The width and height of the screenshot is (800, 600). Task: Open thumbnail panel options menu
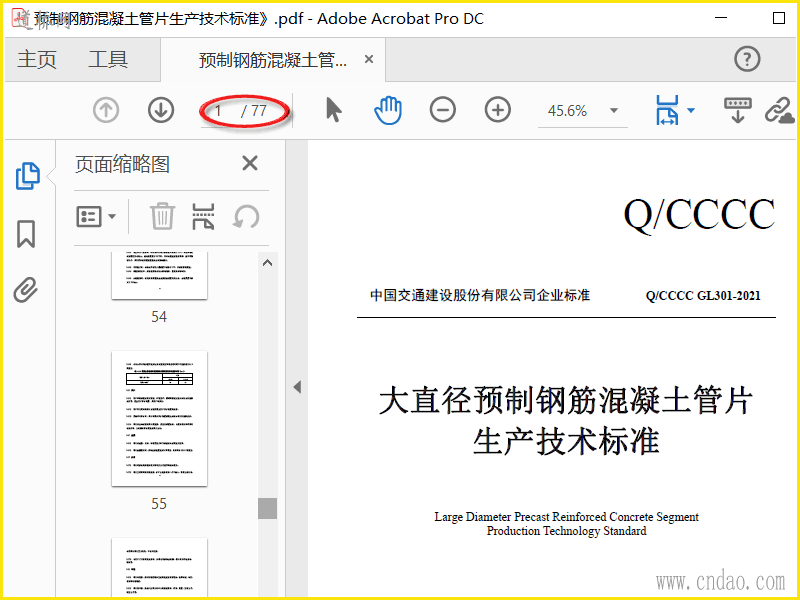coord(96,217)
